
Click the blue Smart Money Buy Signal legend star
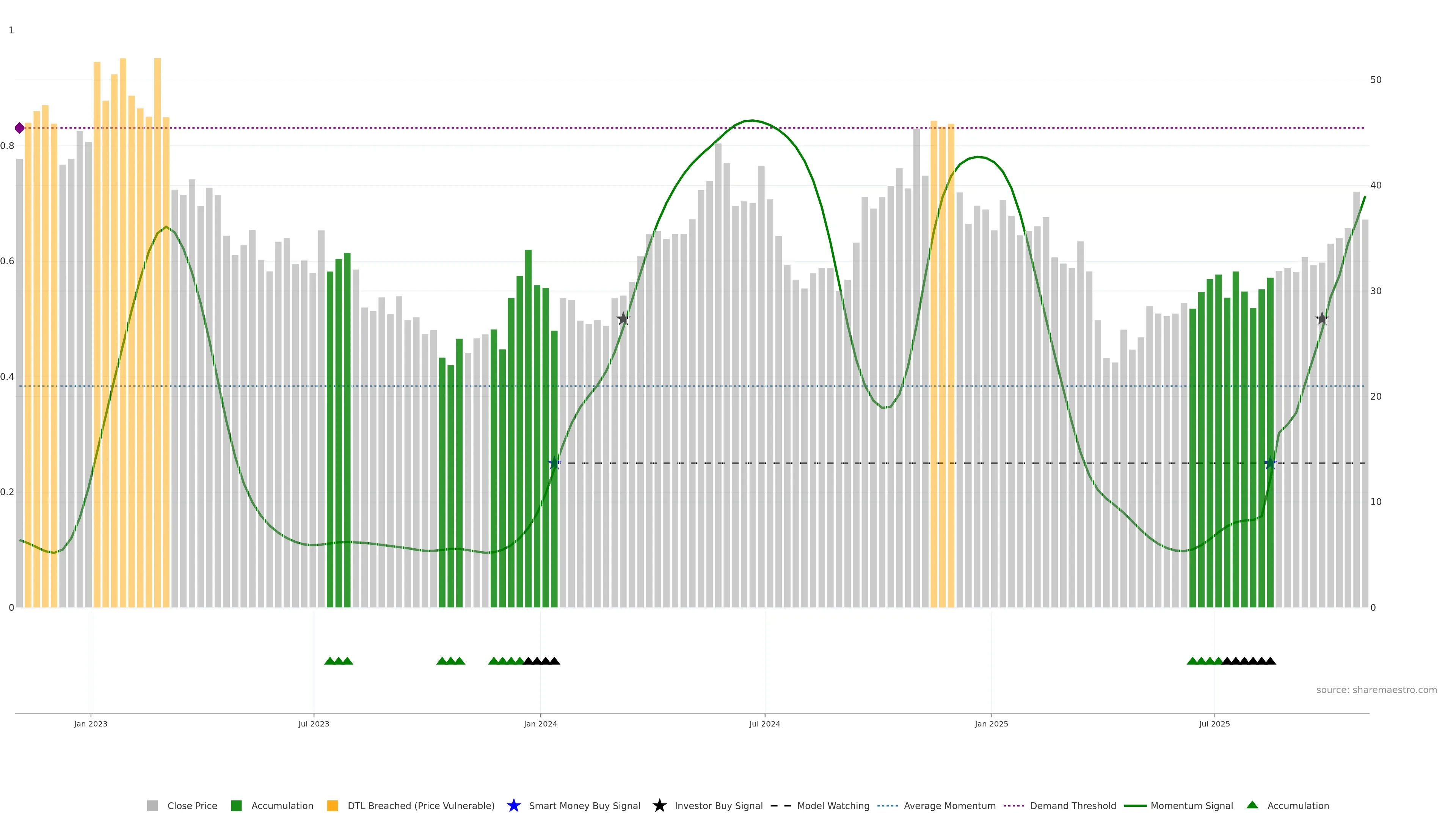pos(513,805)
